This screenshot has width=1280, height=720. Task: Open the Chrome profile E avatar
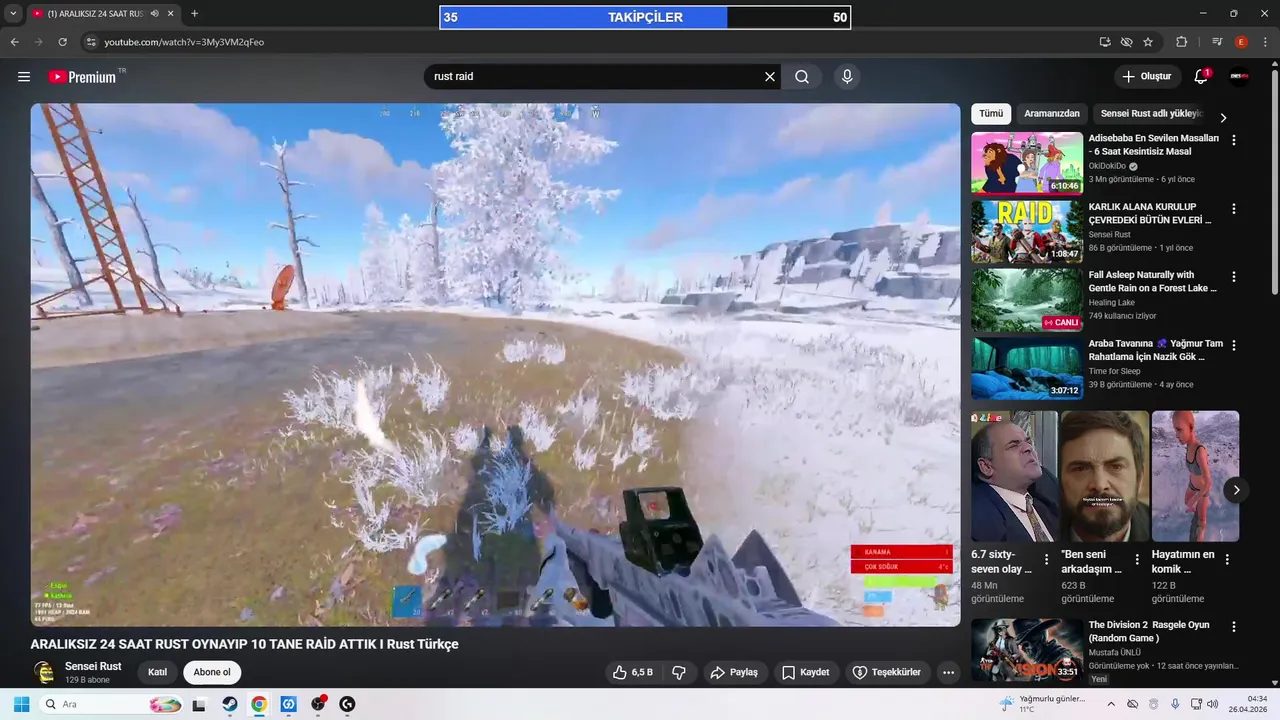[x=1241, y=42]
